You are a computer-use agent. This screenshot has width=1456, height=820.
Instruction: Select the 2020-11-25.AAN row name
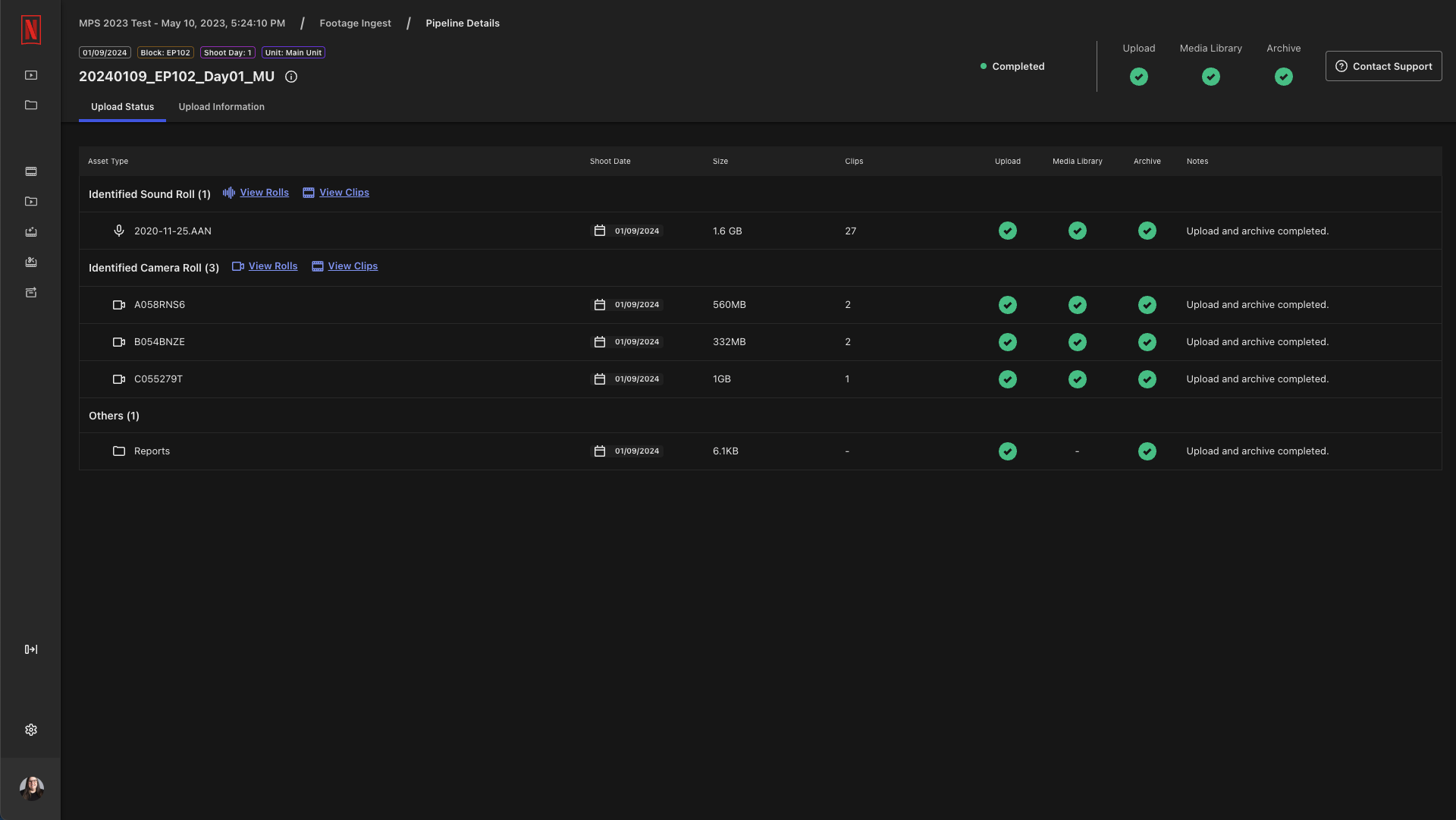(173, 231)
